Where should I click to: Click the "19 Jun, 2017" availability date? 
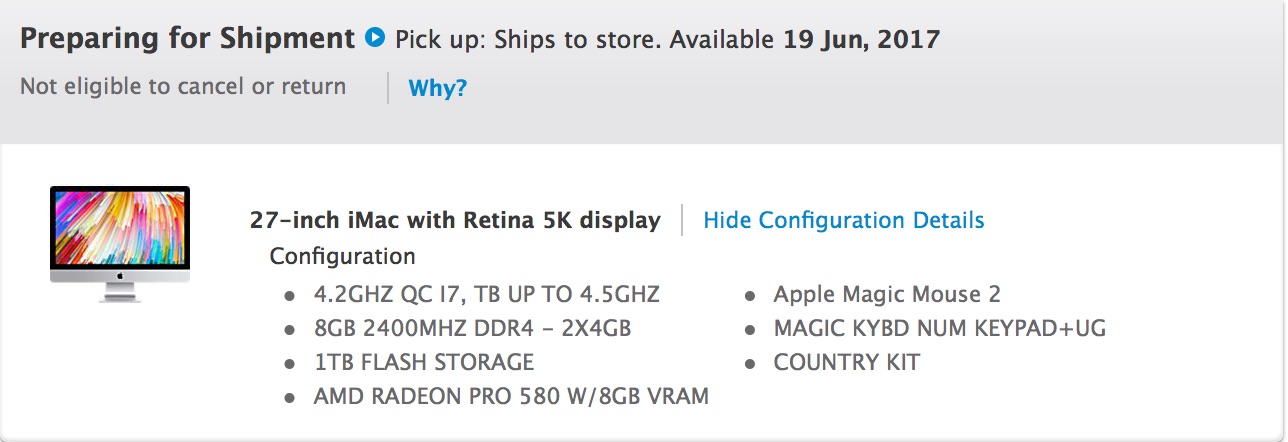(860, 40)
